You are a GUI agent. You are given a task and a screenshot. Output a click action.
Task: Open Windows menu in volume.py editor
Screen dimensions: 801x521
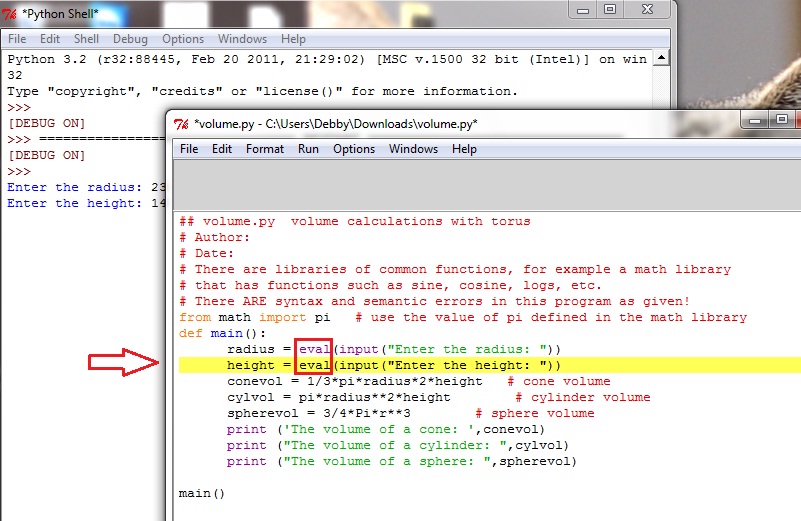click(x=413, y=149)
